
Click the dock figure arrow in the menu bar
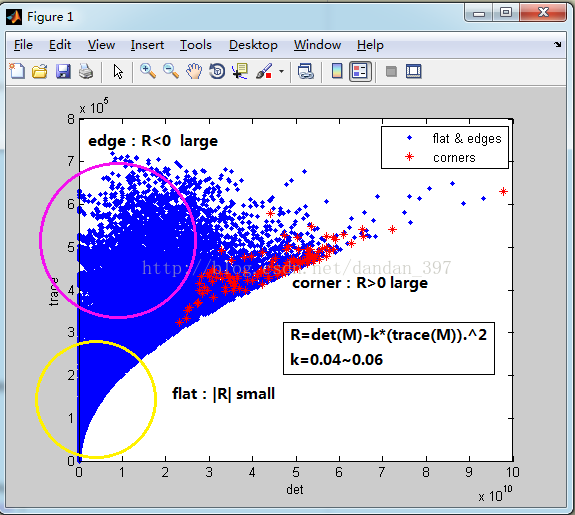pyautogui.click(x=558, y=44)
